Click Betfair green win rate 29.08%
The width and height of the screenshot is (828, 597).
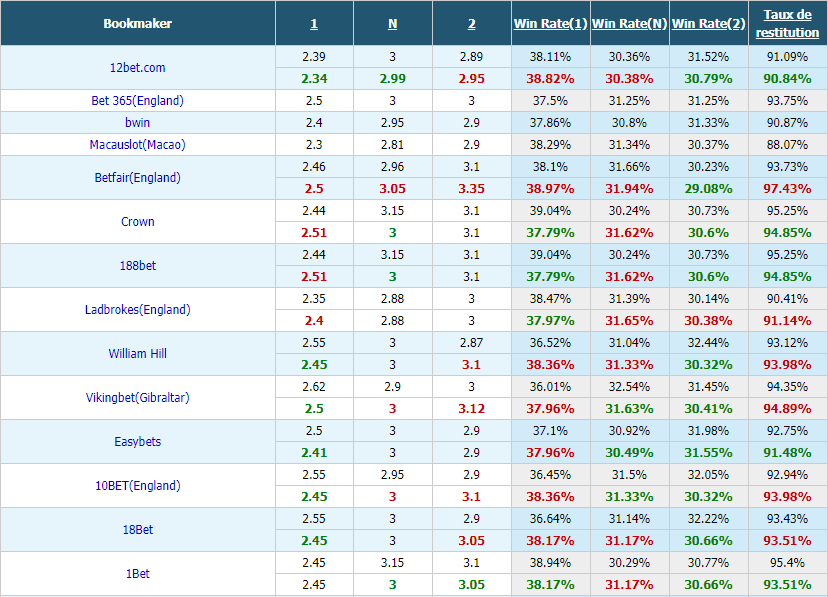pyautogui.click(x=708, y=188)
